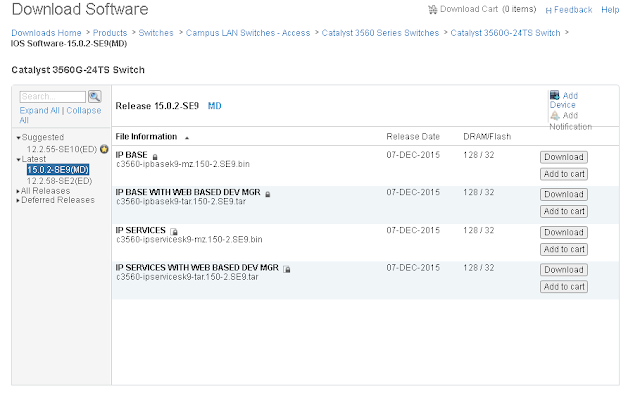The width and height of the screenshot is (640, 408).
Task: Click filename c3560-ipbasek9-tar.150-2.SE9.tar
Action: (x=181, y=202)
